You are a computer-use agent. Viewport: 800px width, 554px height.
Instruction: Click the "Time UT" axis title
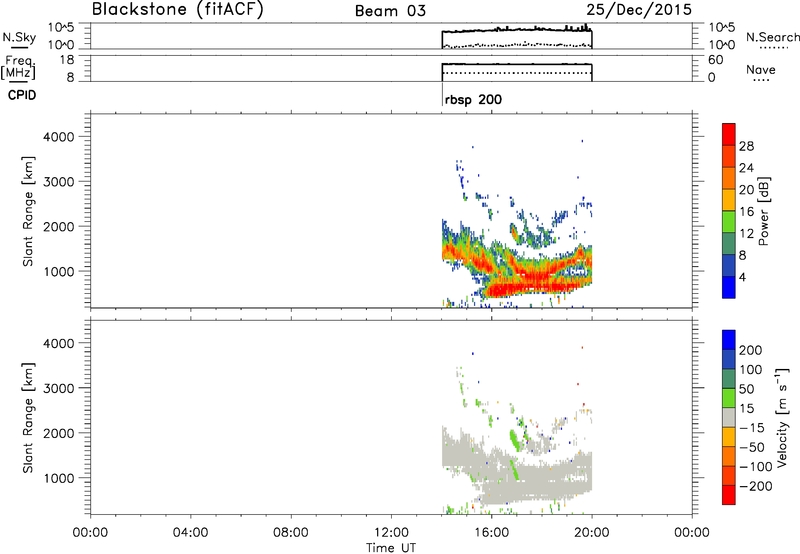point(391,548)
